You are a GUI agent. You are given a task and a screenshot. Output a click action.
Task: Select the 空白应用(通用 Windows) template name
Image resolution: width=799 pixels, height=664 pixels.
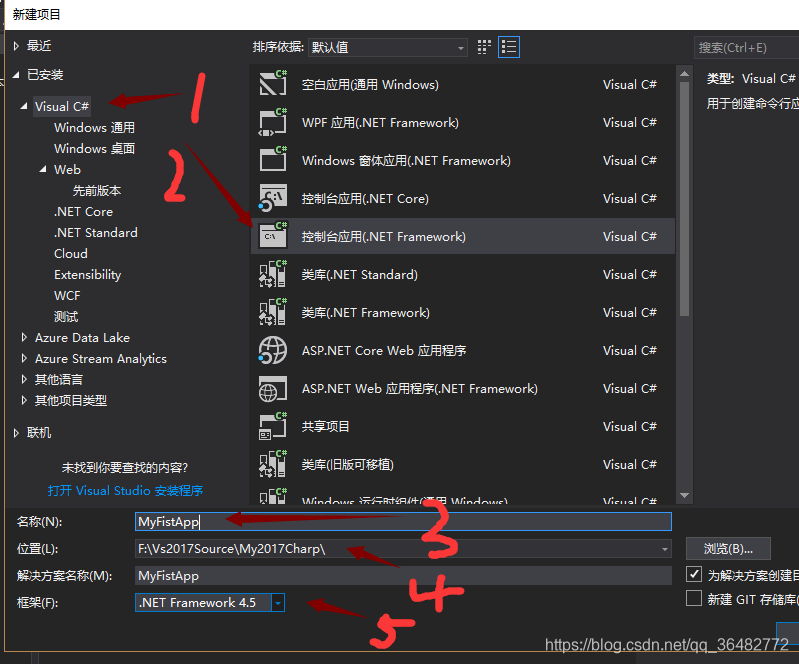tap(370, 85)
